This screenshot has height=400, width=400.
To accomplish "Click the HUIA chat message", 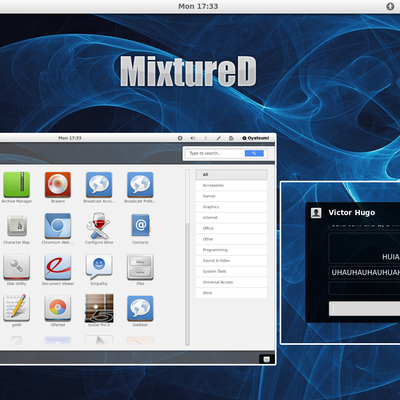I will (x=391, y=257).
